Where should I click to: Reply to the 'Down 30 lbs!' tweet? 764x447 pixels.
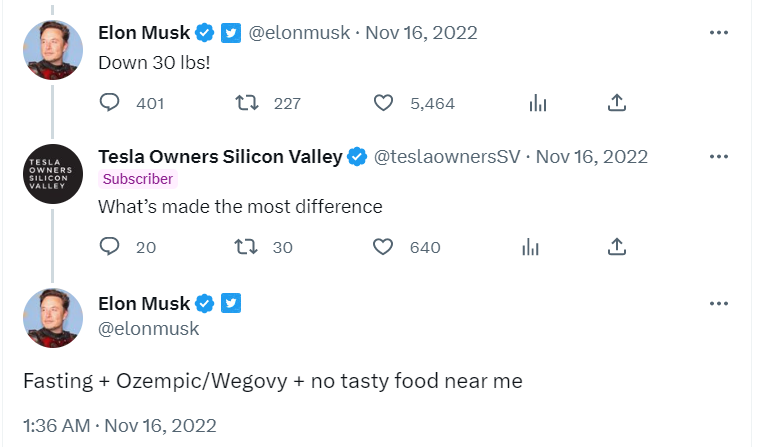click(111, 102)
